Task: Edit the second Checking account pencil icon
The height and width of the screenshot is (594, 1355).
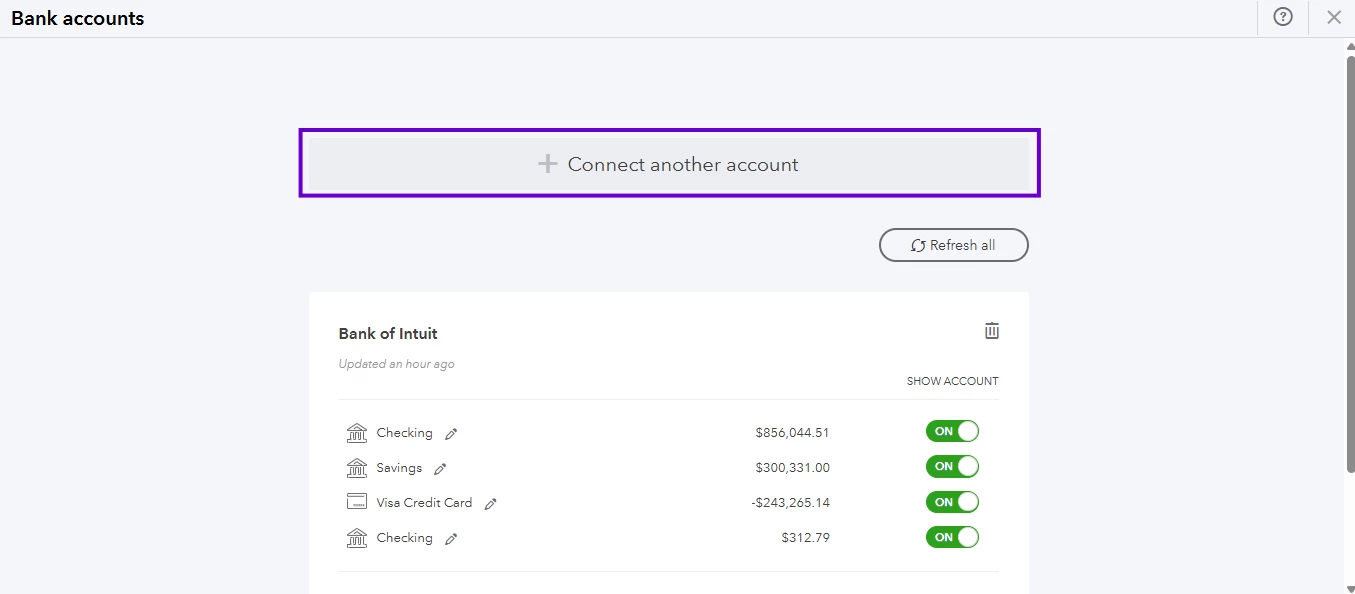Action: [x=451, y=539]
